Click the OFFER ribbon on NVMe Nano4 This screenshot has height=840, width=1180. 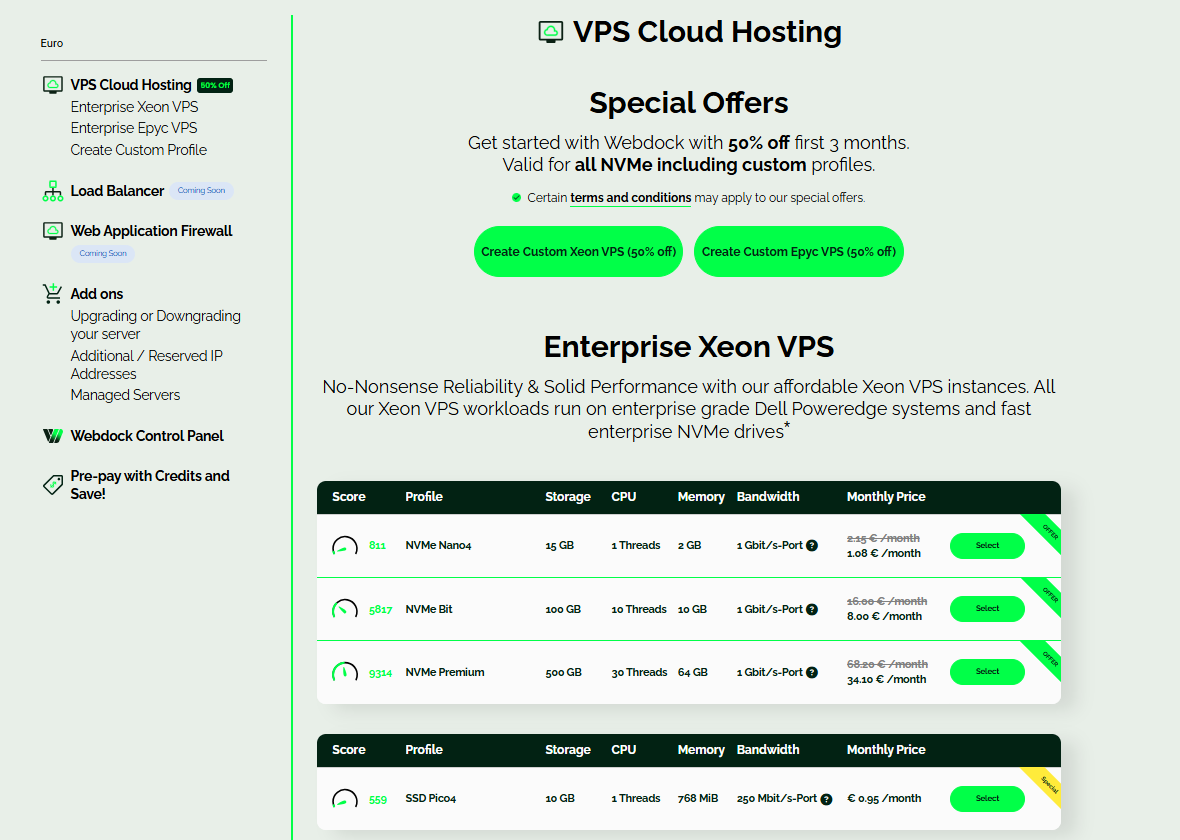click(1046, 528)
